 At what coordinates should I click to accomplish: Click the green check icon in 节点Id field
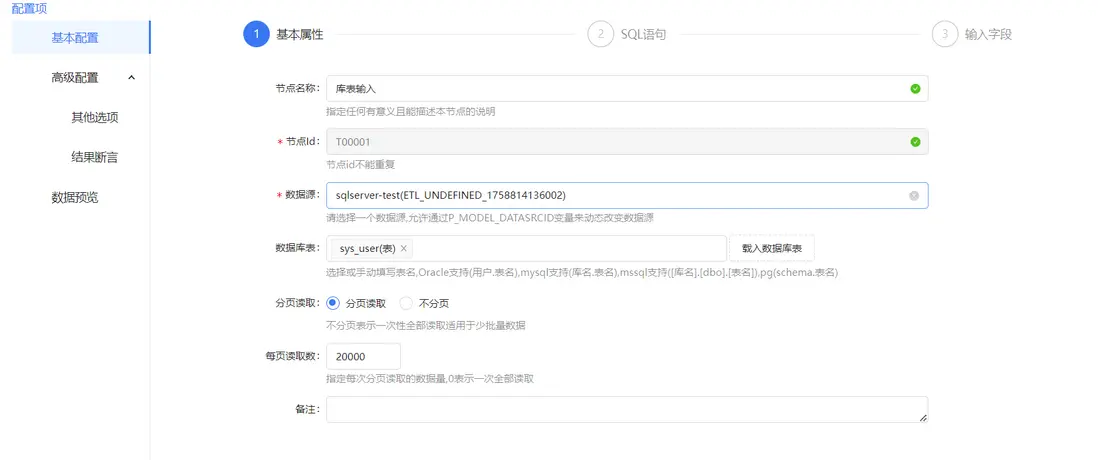(915, 141)
